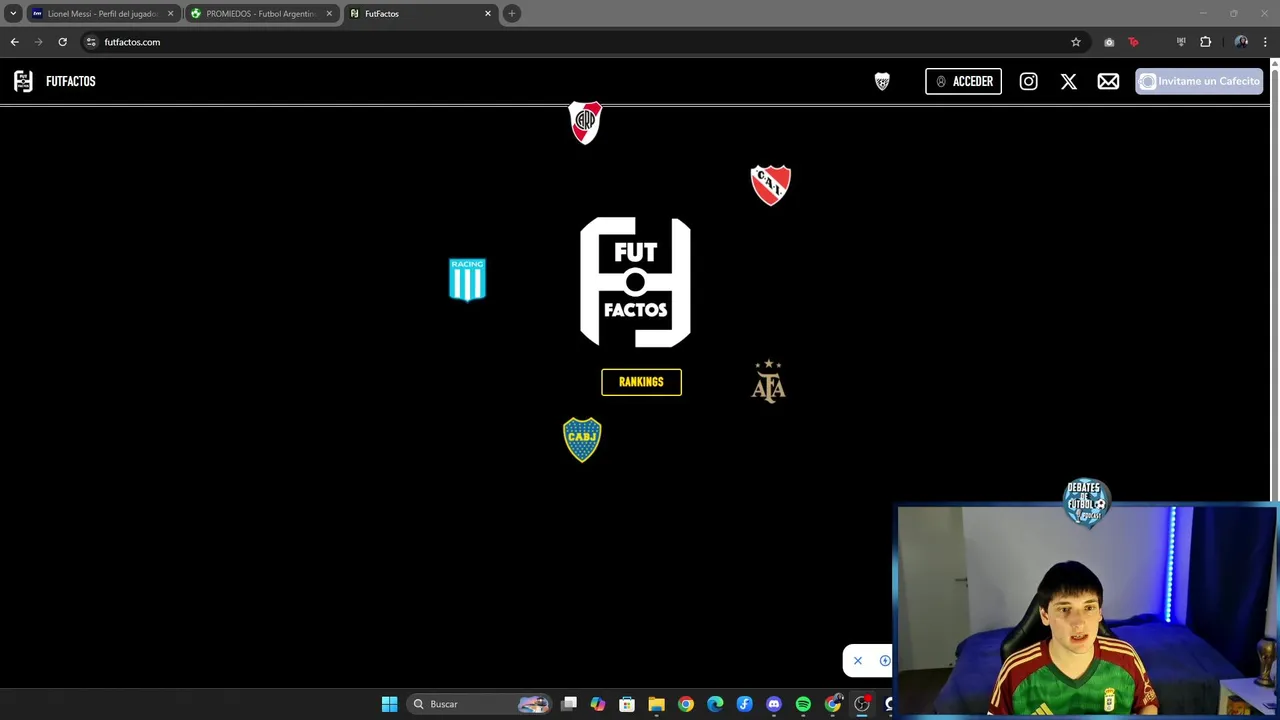Screen dimensions: 1280x720
Task: Open the tab search dropdown arrow
Action: [x=13, y=14]
